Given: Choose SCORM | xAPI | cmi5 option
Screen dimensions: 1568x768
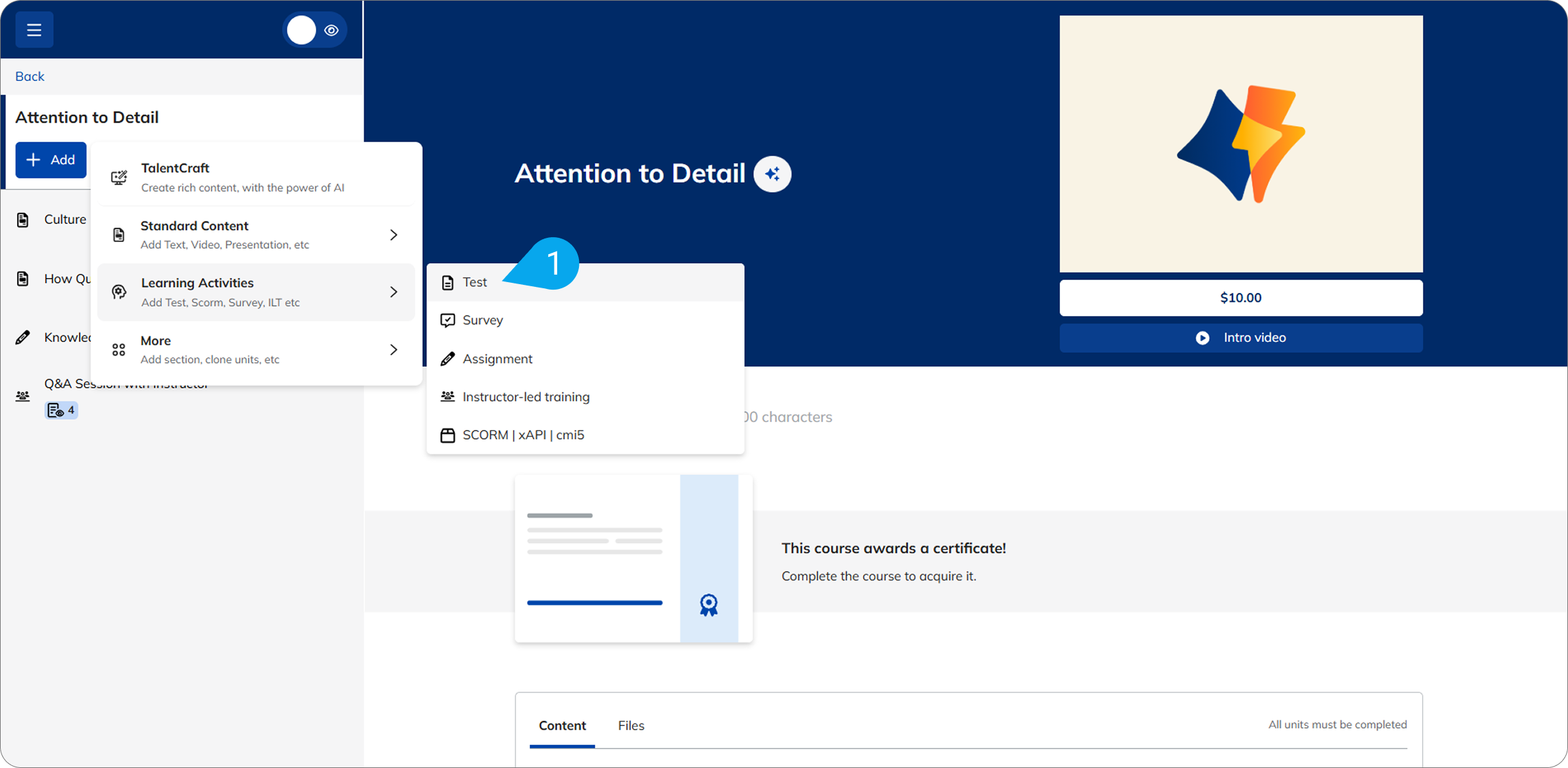Looking at the screenshot, I should tap(522, 435).
